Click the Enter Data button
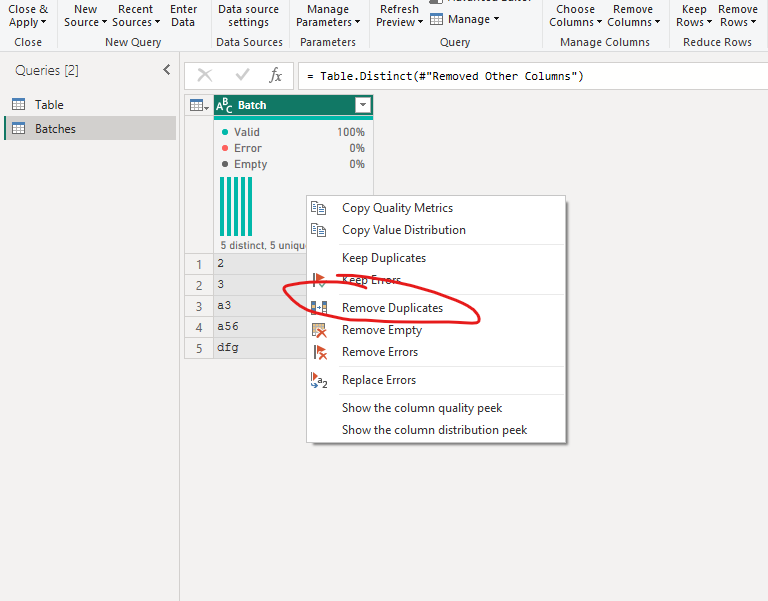The image size is (768, 601). 183,16
